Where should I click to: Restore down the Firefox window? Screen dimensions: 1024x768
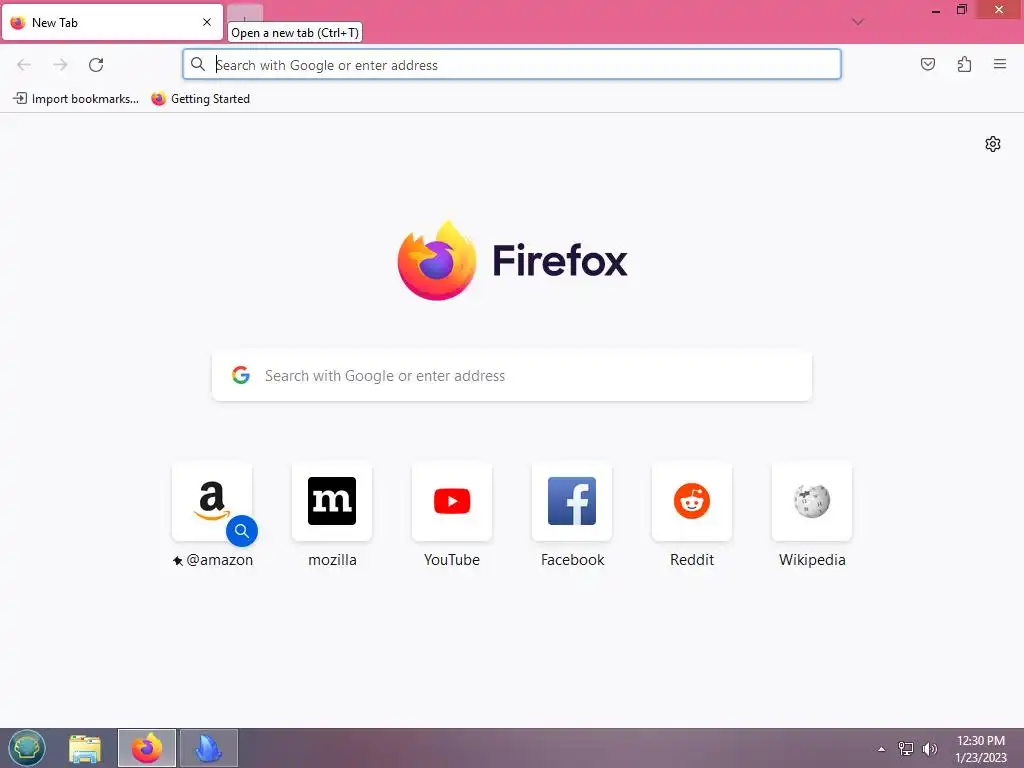pos(961,10)
